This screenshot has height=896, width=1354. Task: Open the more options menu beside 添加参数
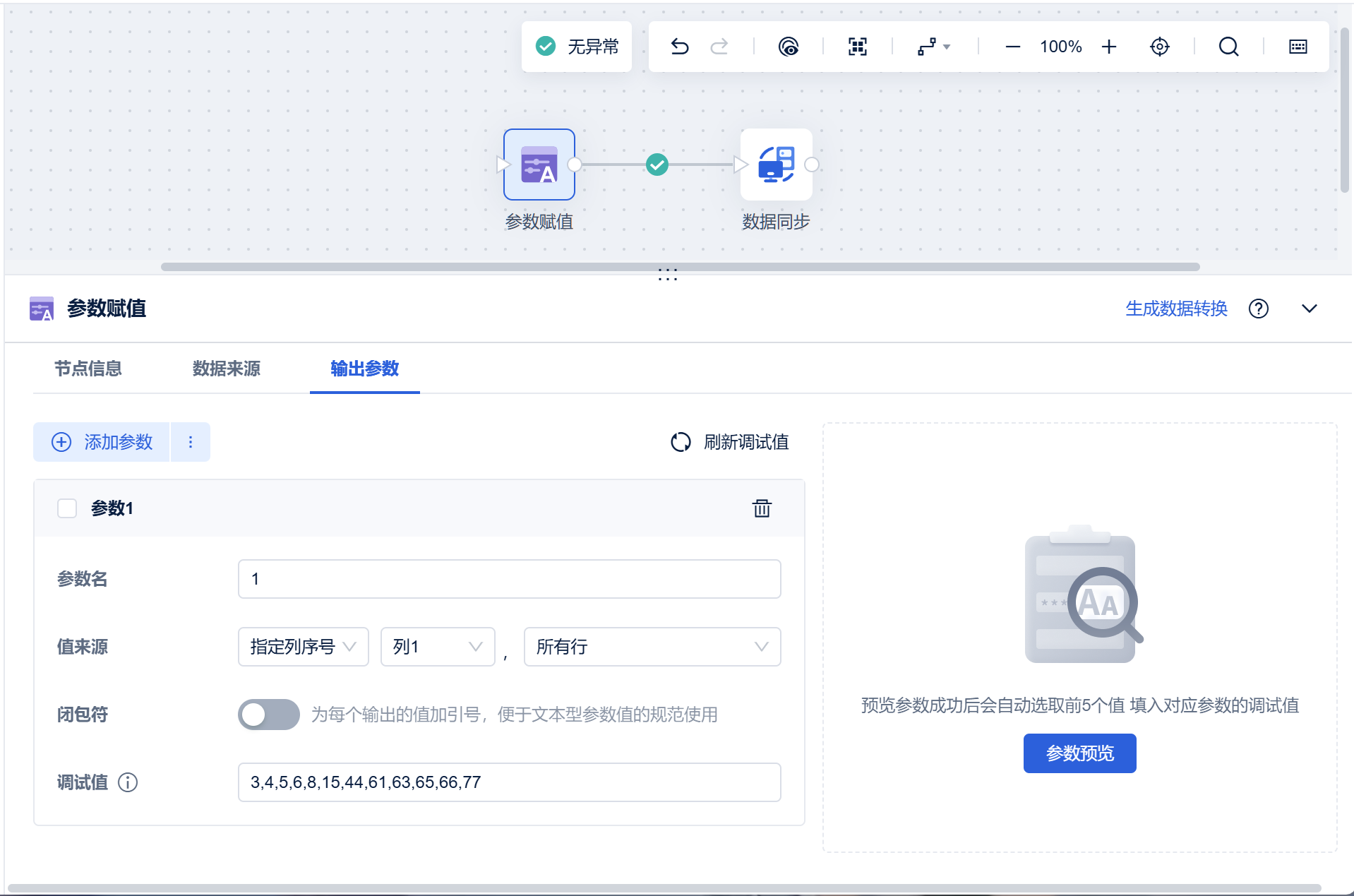(x=191, y=442)
